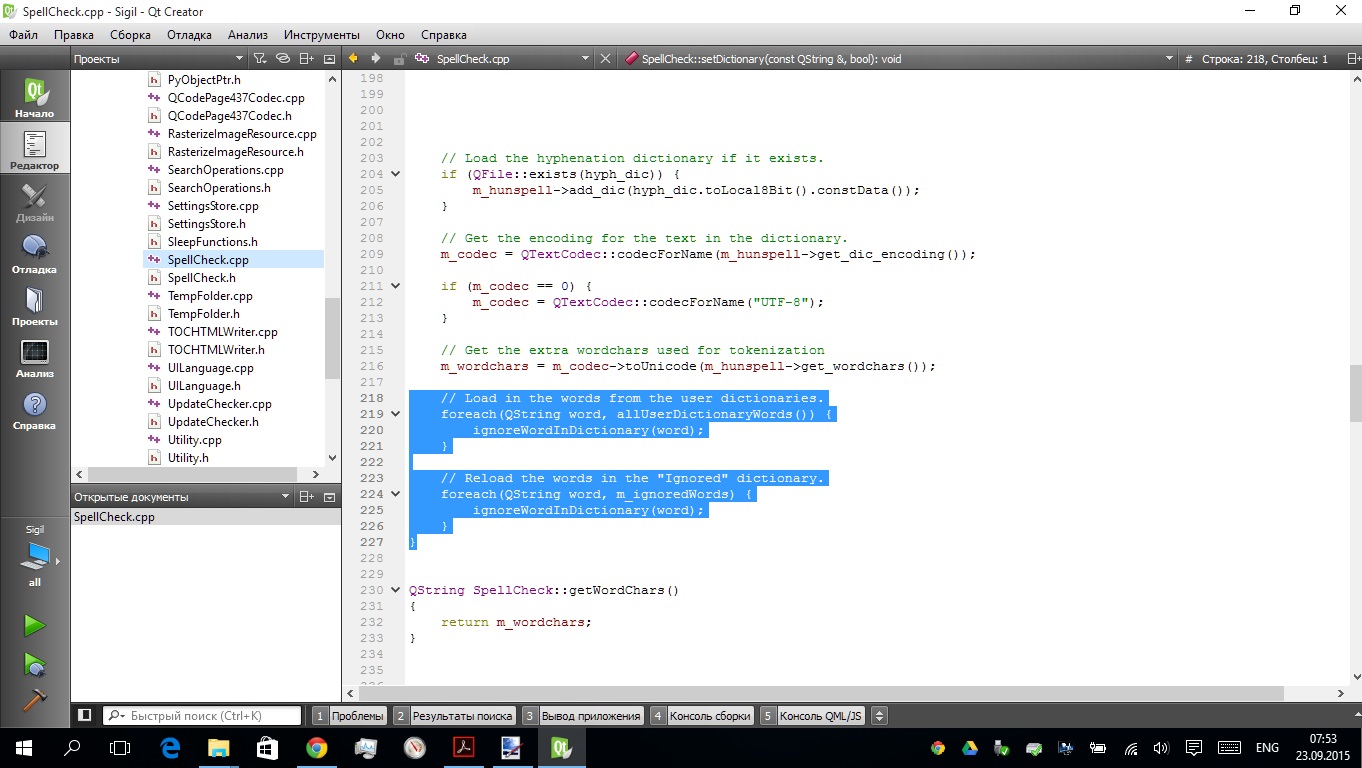Screen dimensions: 1362x768
Task: Collapse the code fold at line 219
Action: coord(396,414)
